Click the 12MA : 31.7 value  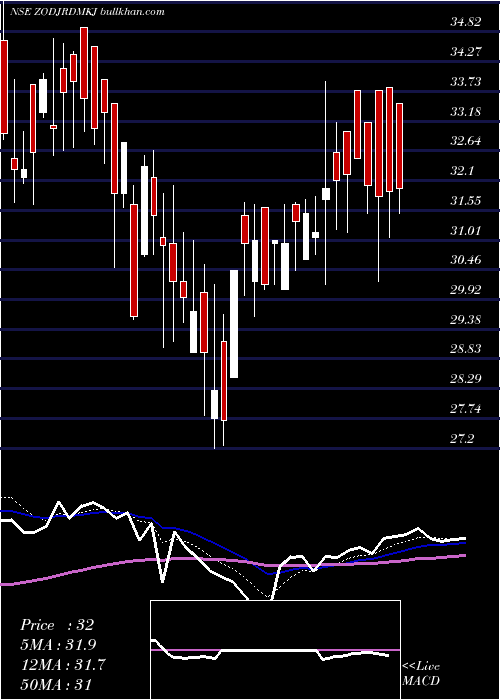[63, 665]
